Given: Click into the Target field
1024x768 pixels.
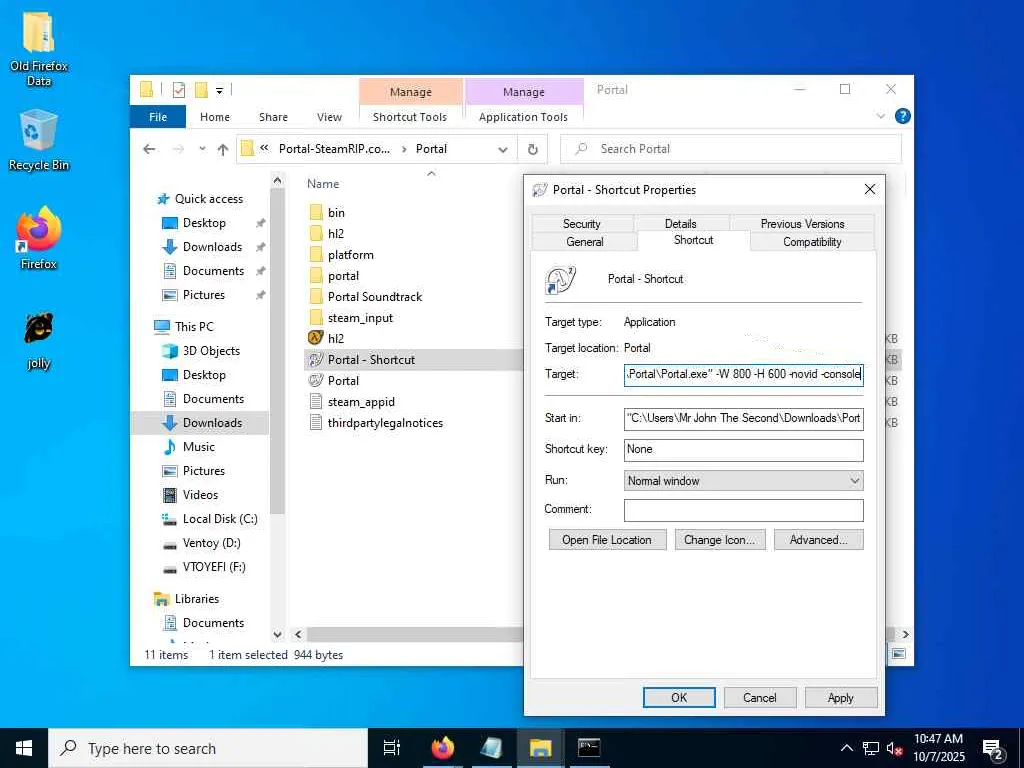Looking at the screenshot, I should click(744, 375).
